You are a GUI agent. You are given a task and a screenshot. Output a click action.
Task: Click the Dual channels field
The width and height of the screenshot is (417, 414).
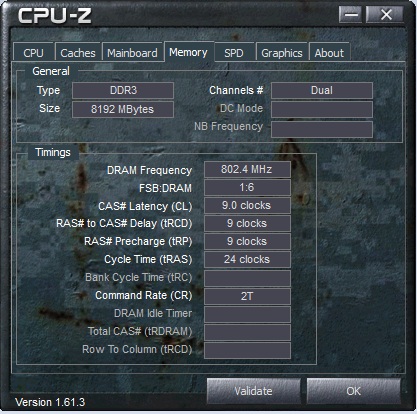click(x=322, y=90)
